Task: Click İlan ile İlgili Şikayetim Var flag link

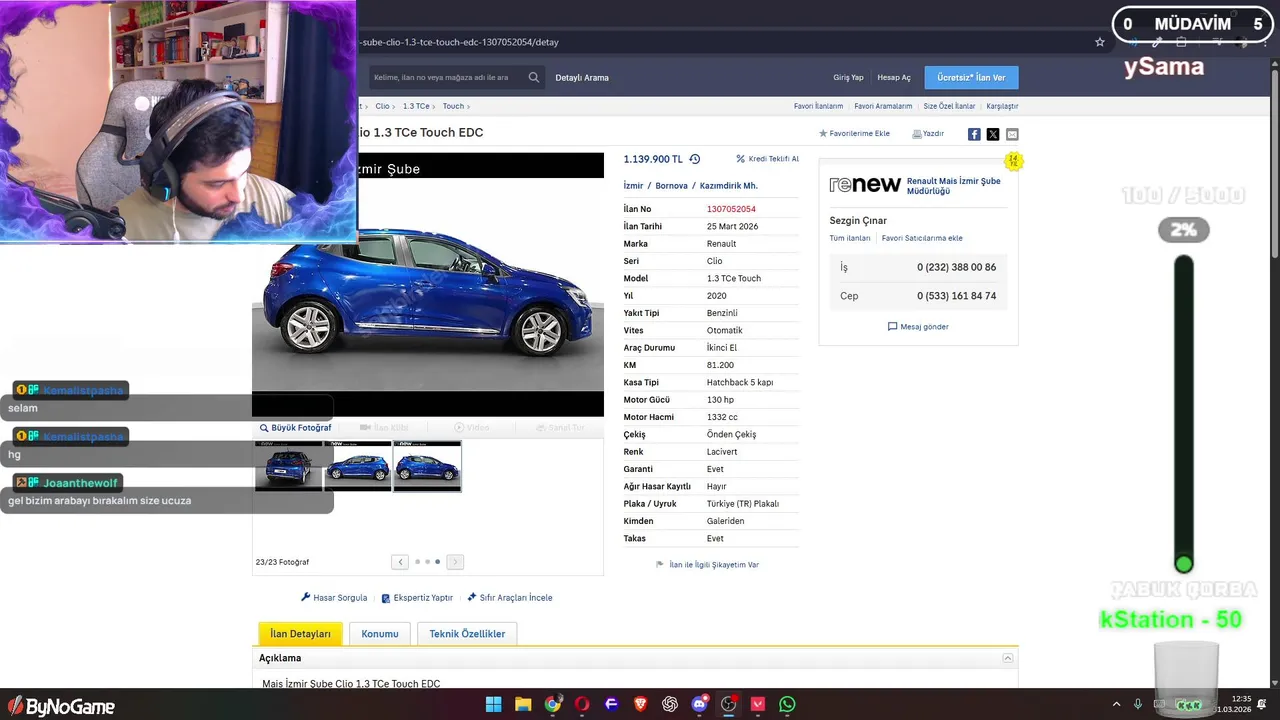Action: 707,565
